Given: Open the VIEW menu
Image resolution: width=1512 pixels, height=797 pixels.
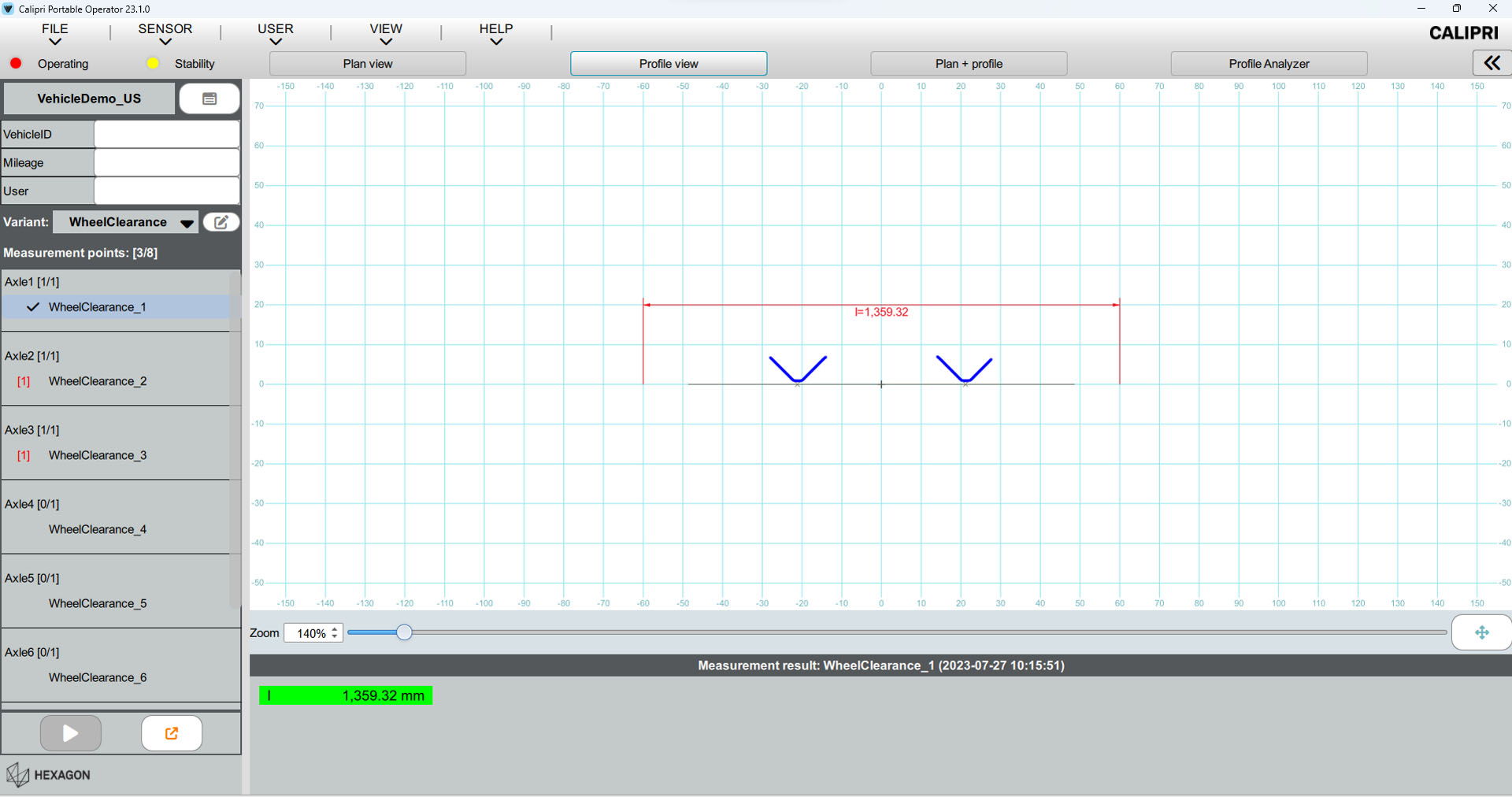Looking at the screenshot, I should tap(386, 33).
